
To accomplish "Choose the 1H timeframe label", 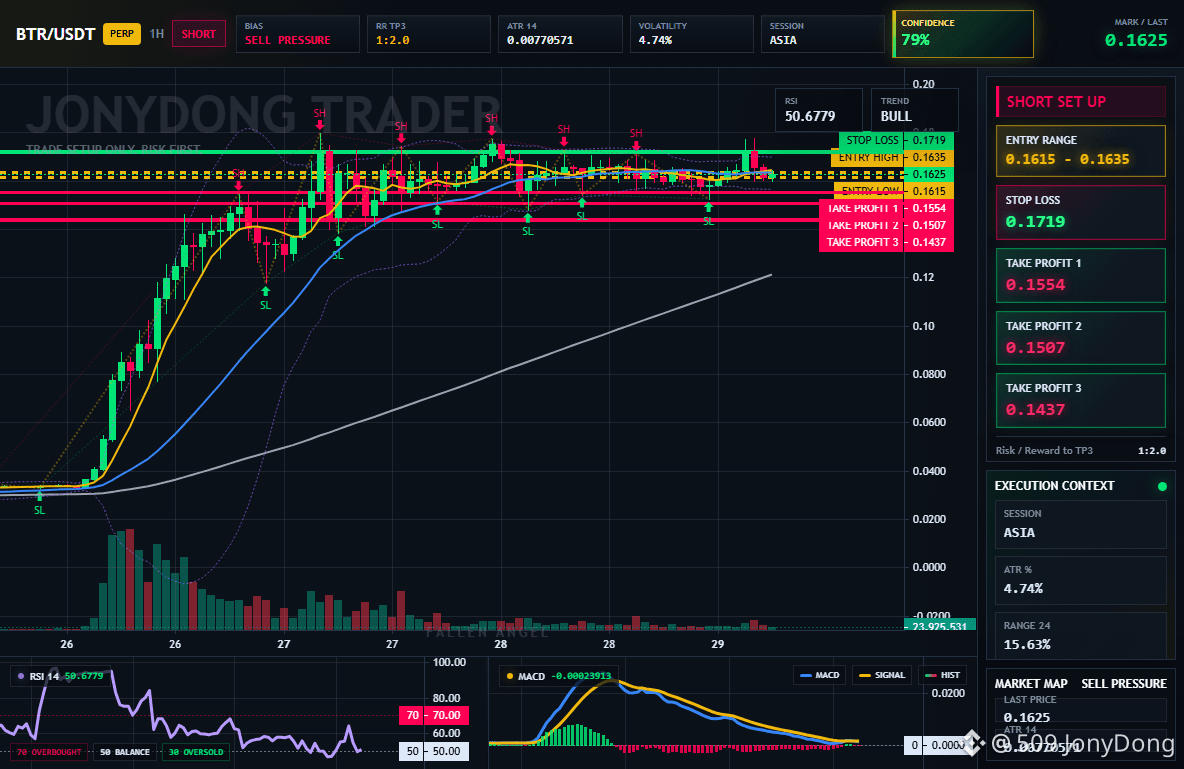I will click(156, 34).
